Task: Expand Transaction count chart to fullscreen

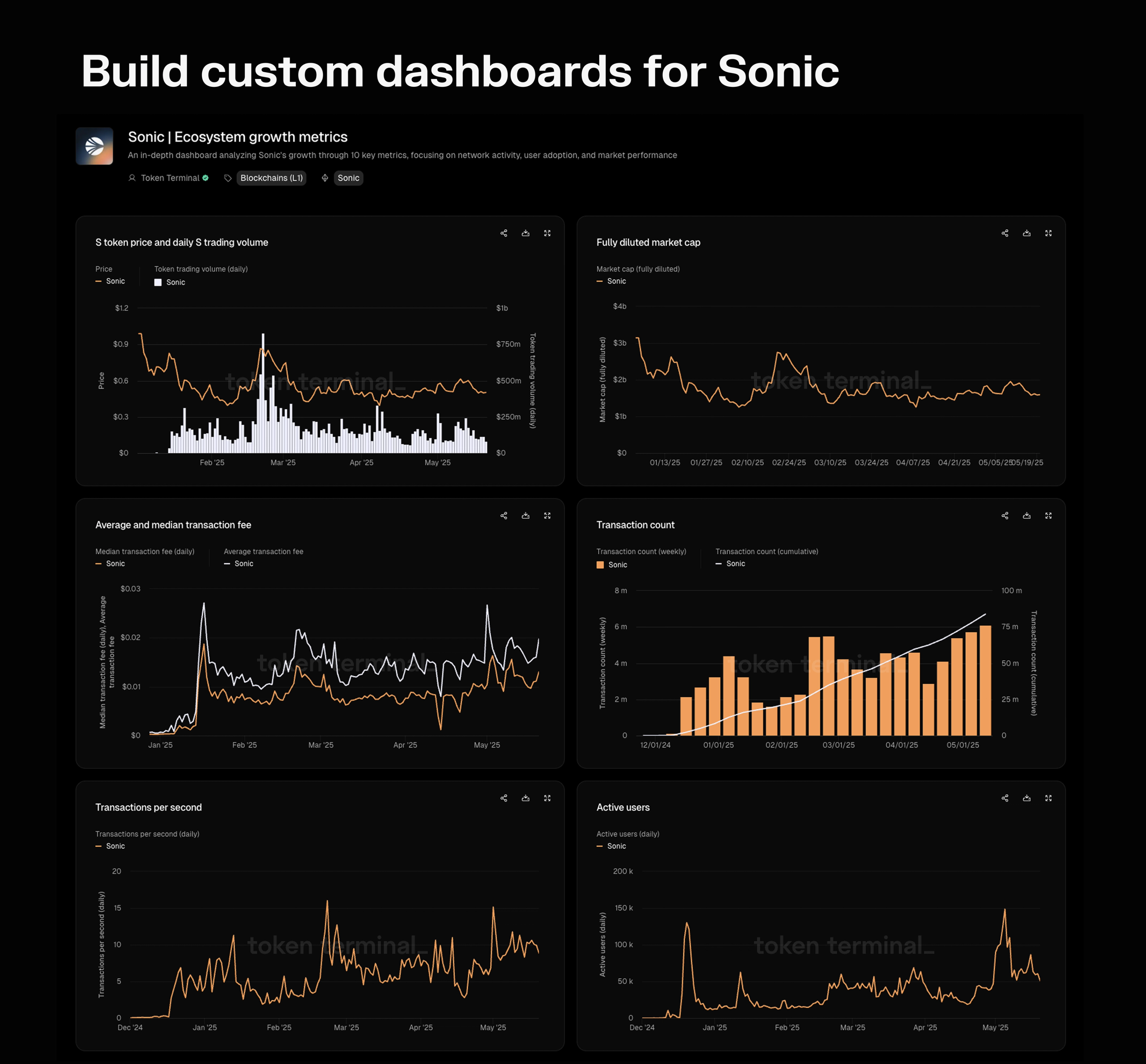Action: coord(1049,516)
